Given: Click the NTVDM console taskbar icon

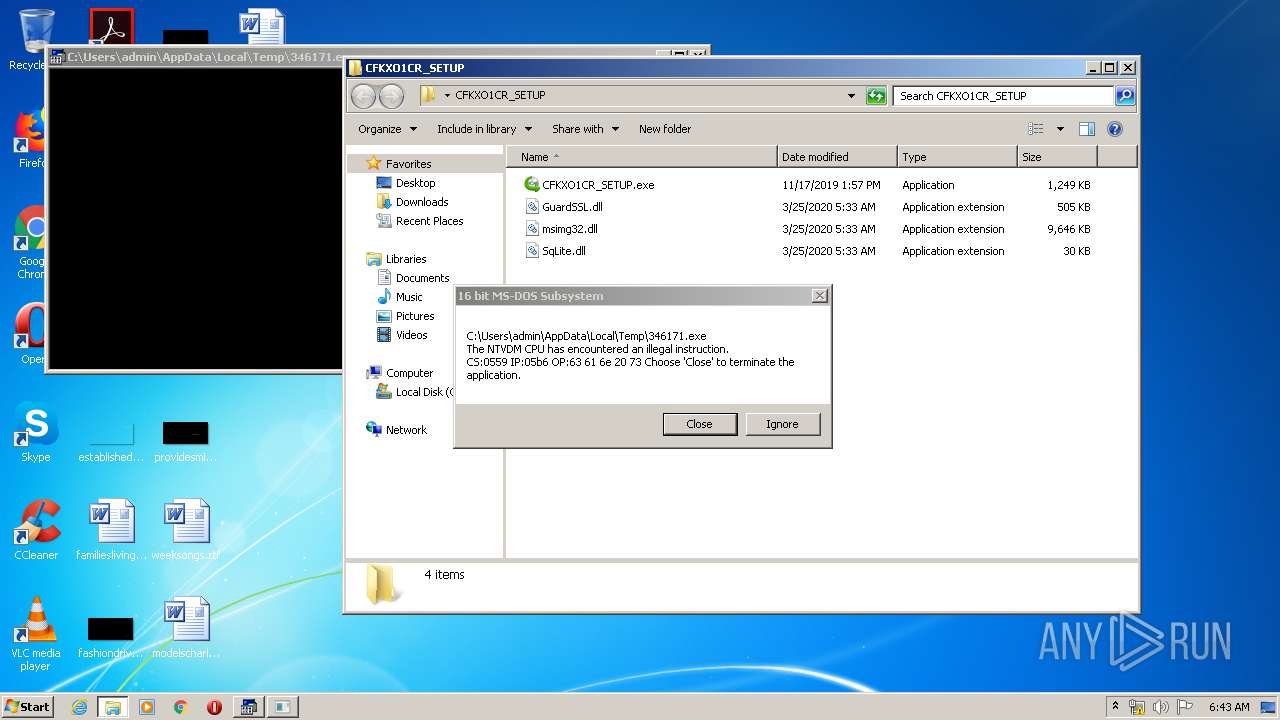Looking at the screenshot, I should tap(249, 707).
